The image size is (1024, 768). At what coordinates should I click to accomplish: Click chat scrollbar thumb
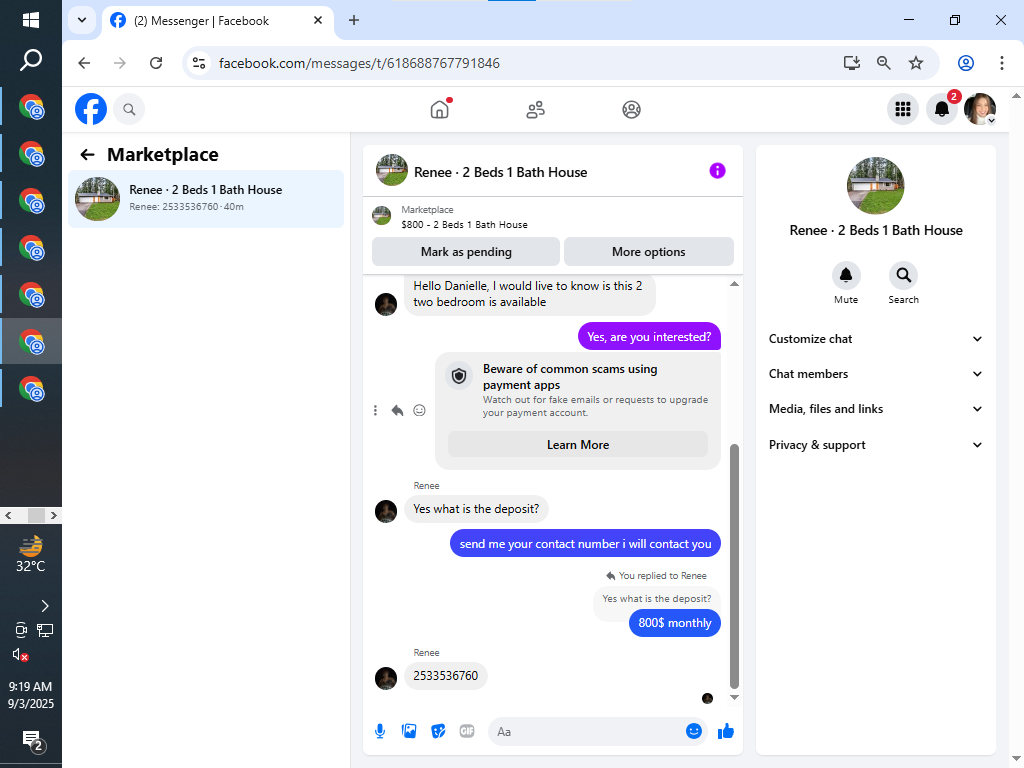[734, 566]
